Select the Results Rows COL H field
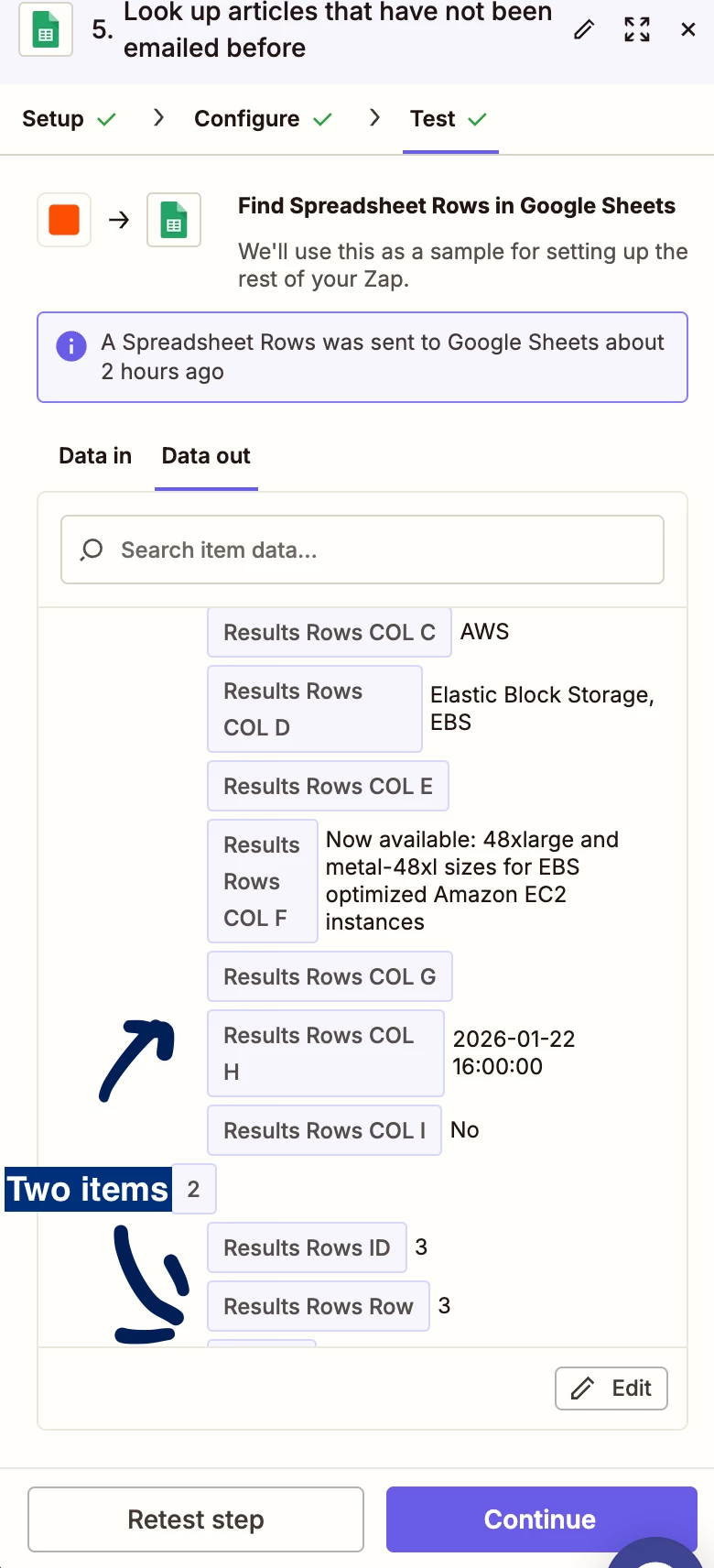Image resolution: width=714 pixels, height=1568 pixels. (325, 1053)
